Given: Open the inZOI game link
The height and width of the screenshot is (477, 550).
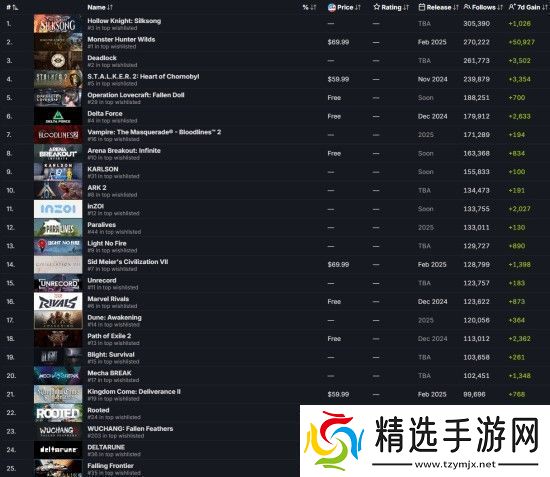Looking at the screenshot, I should (x=95, y=206).
